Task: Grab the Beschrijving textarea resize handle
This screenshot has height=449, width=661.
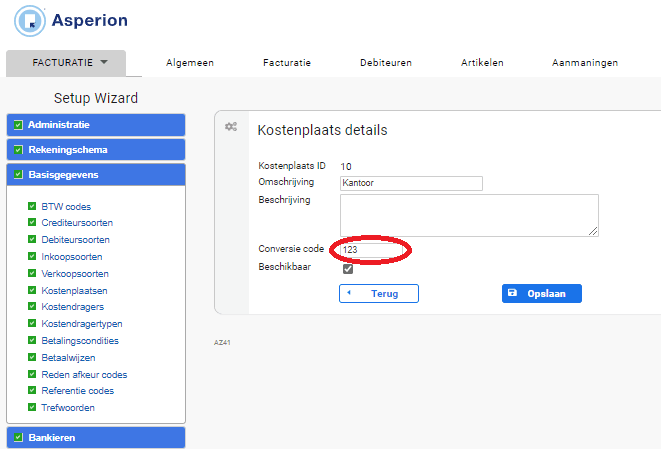Action: [593, 231]
